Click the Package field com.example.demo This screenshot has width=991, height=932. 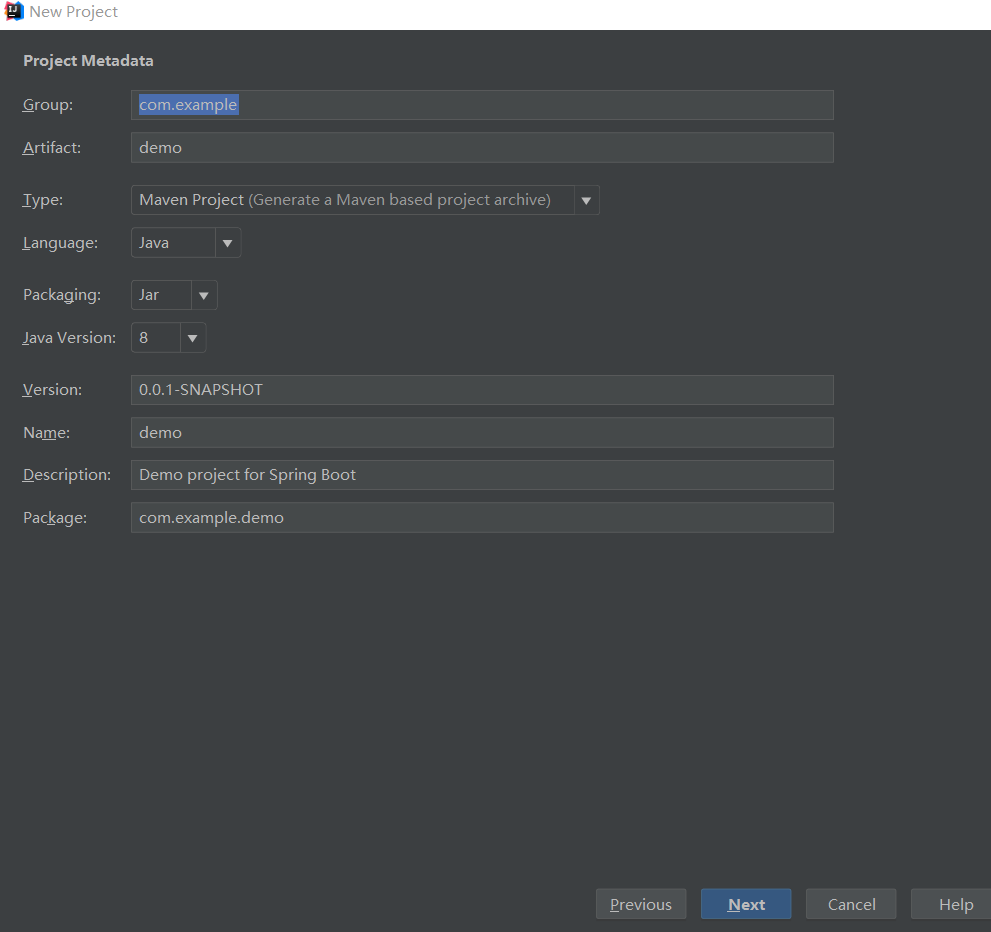click(482, 518)
